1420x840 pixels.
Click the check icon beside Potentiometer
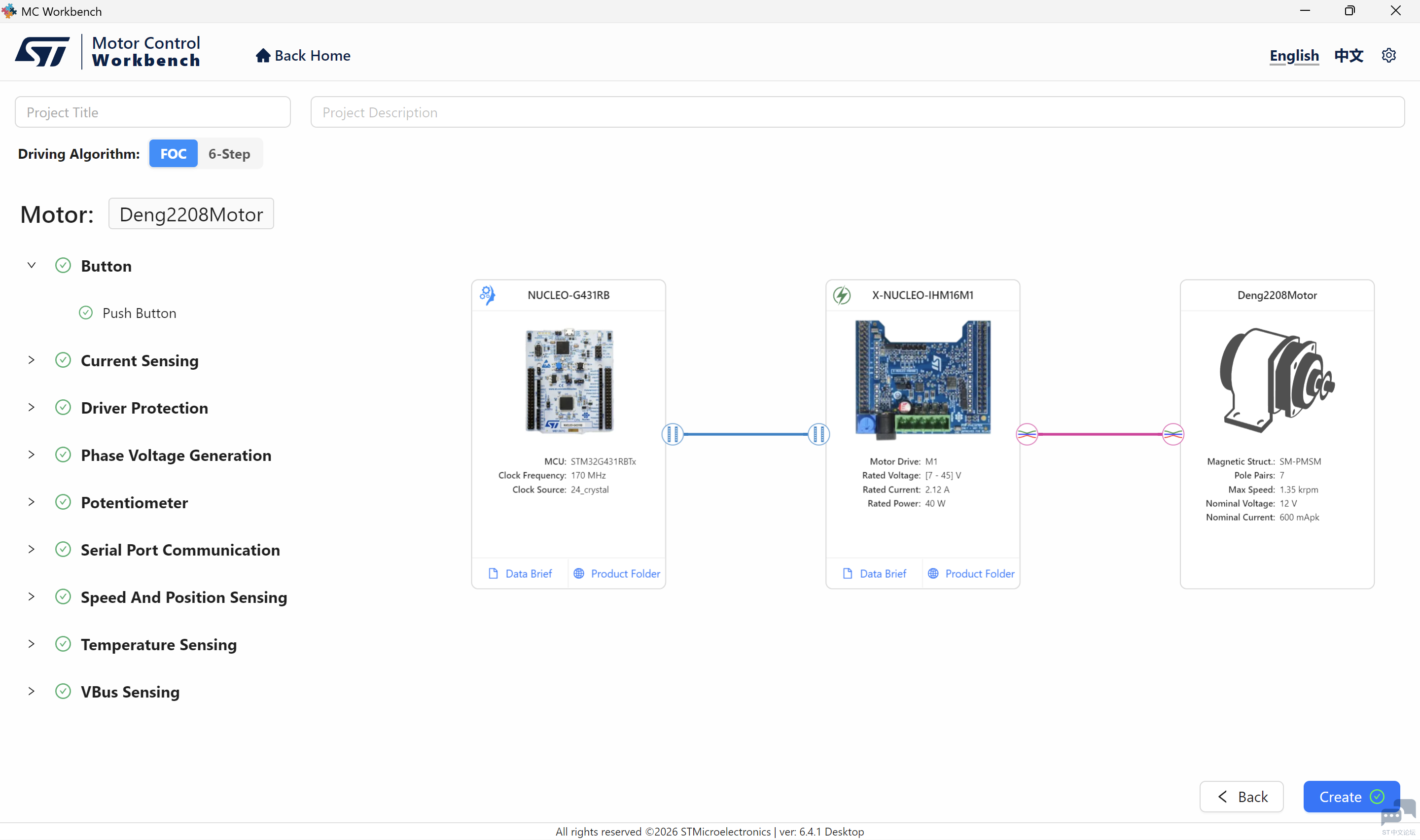click(63, 502)
